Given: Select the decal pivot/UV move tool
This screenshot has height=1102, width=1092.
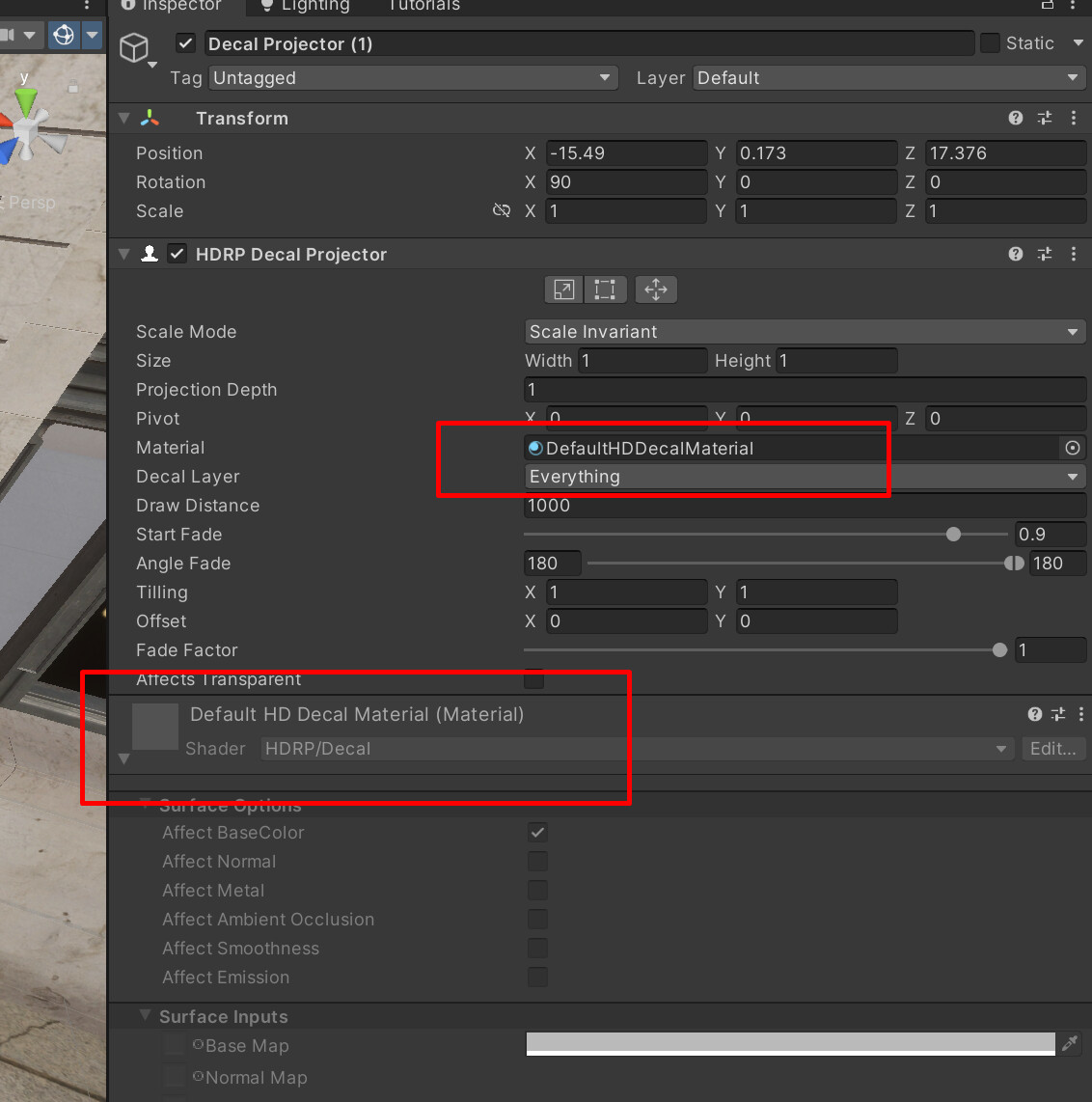Looking at the screenshot, I should pos(656,289).
